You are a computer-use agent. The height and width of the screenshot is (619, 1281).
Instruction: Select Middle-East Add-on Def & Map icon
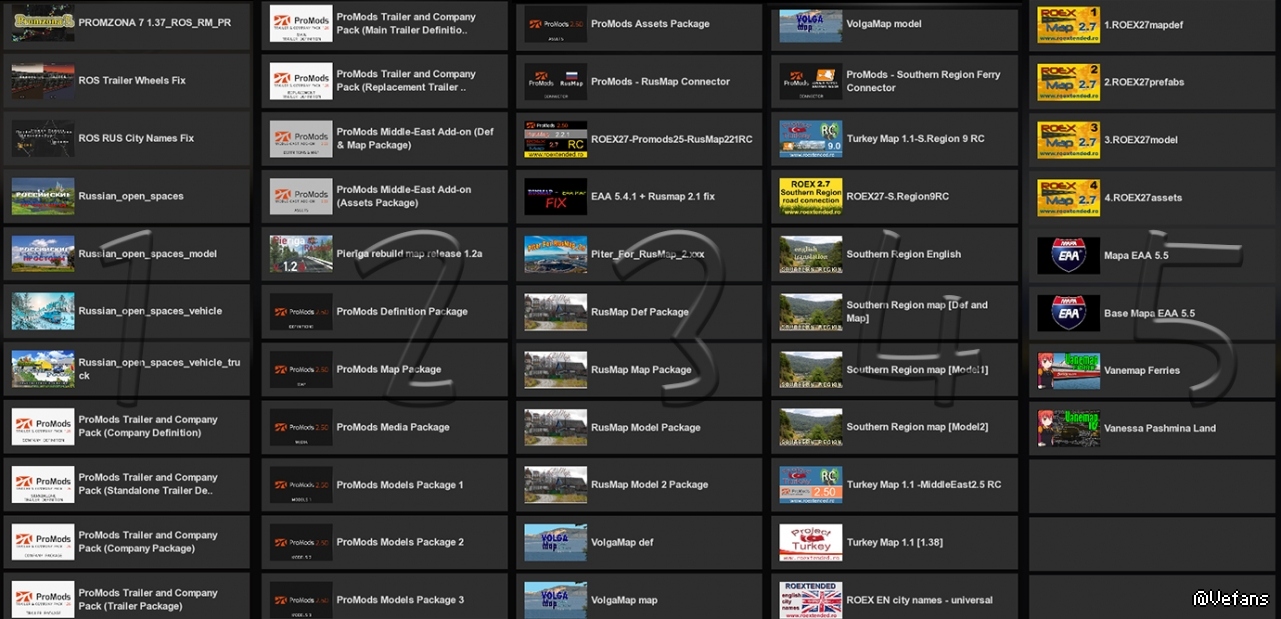tap(301, 138)
